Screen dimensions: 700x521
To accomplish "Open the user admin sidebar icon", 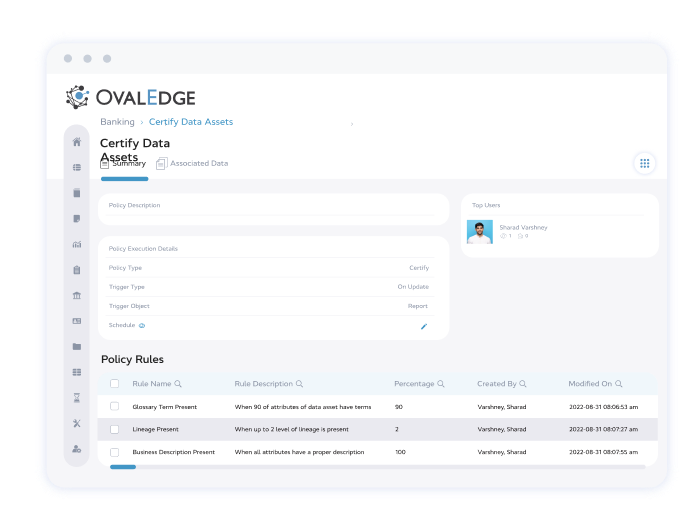I will click(x=77, y=449).
